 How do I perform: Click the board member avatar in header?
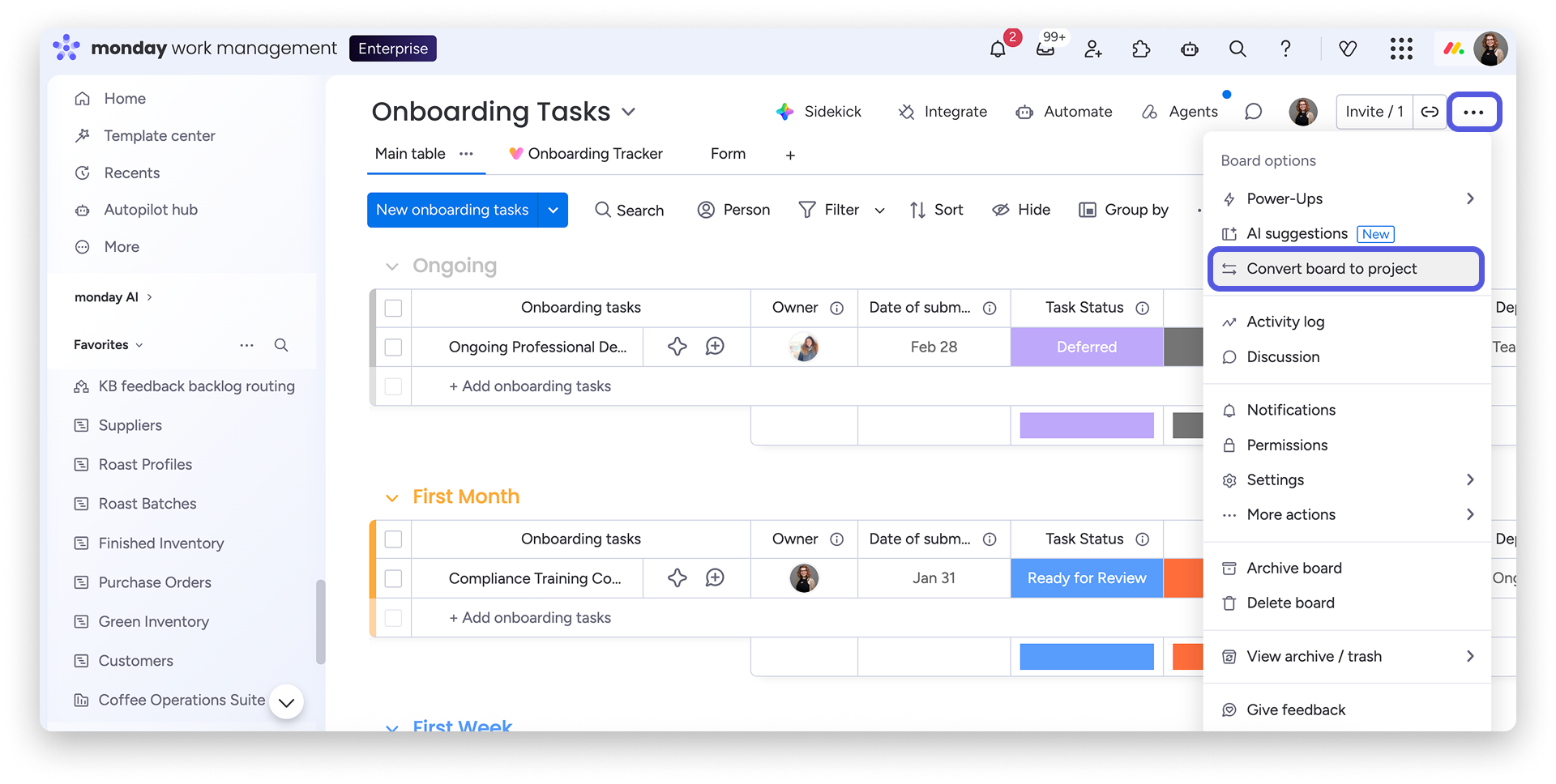(x=1303, y=112)
